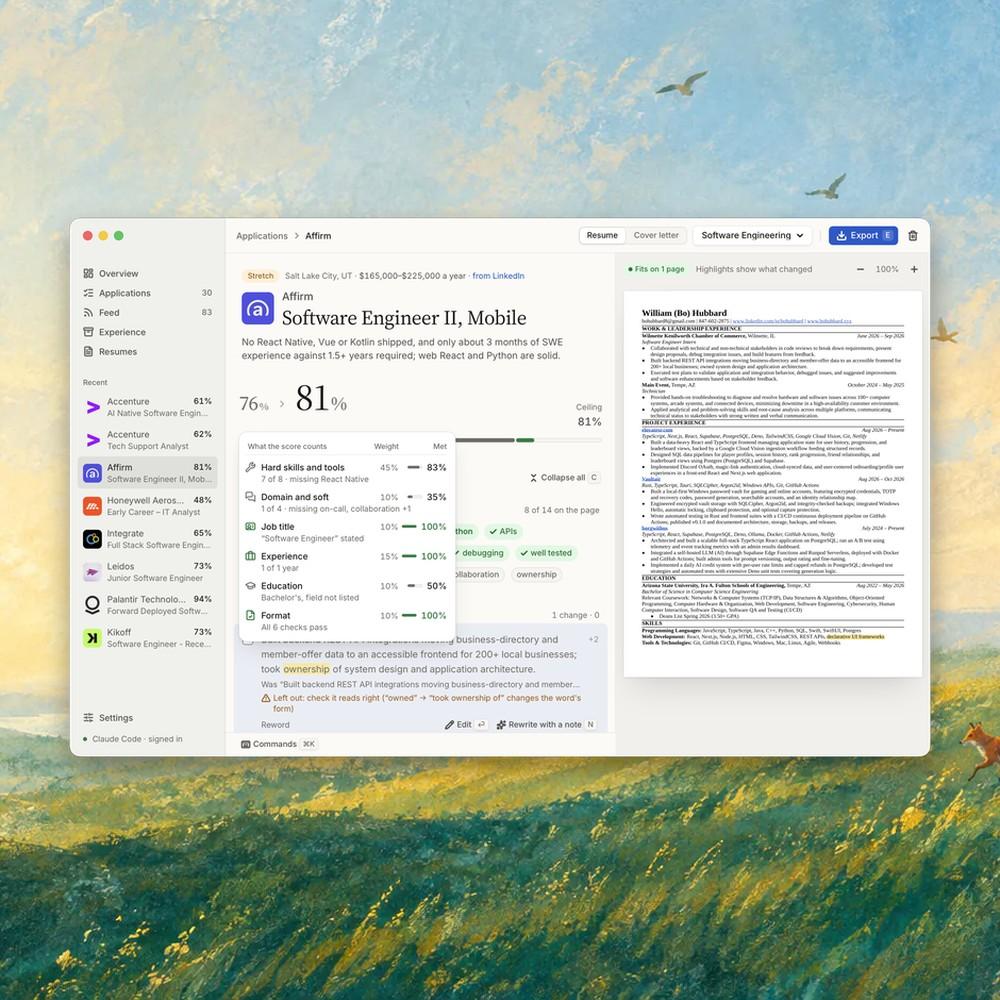Open the Experience sidebar section
Image resolution: width=1000 pixels, height=1000 pixels.
(147, 332)
